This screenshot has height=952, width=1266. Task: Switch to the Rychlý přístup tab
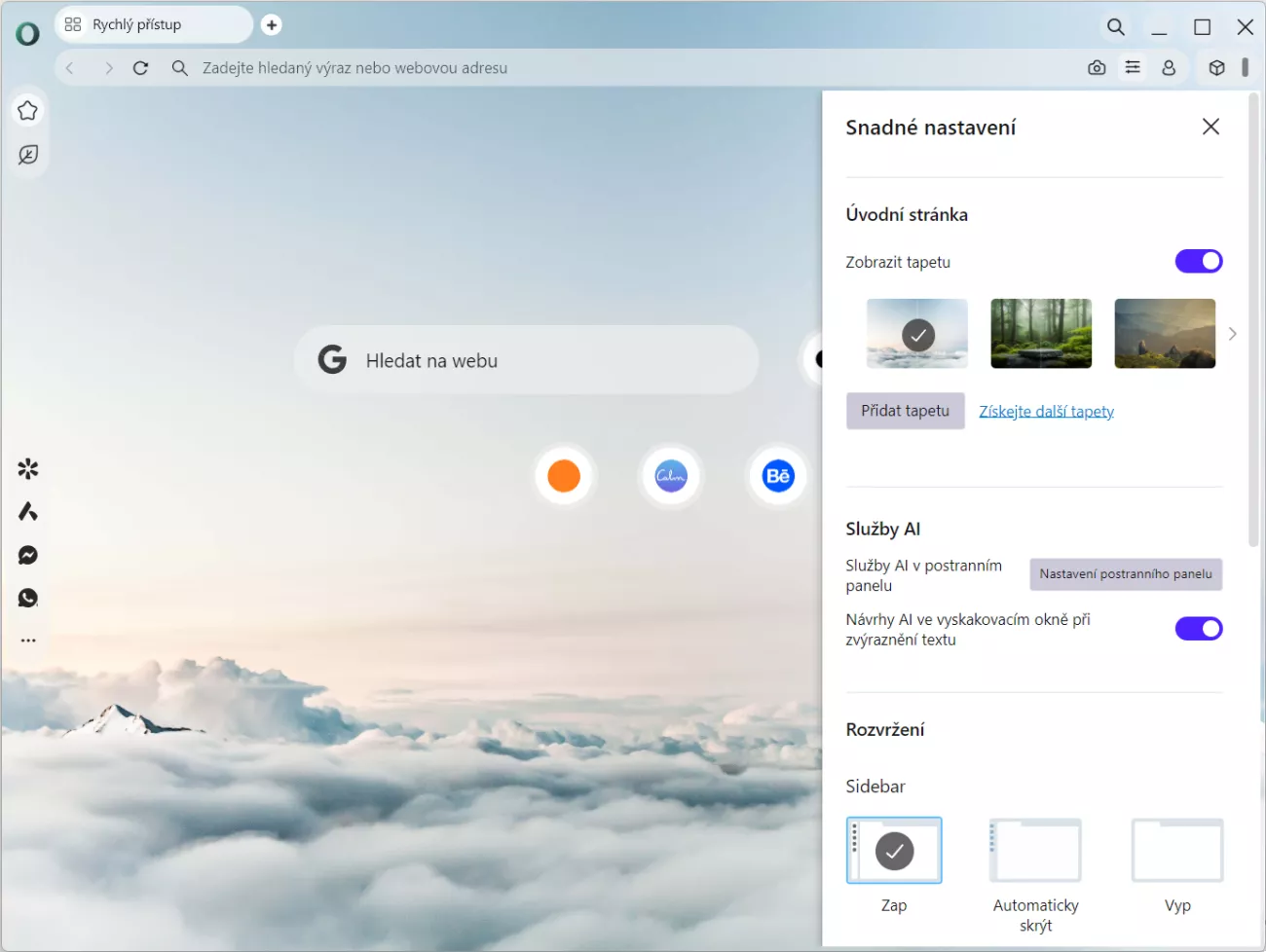point(136,25)
